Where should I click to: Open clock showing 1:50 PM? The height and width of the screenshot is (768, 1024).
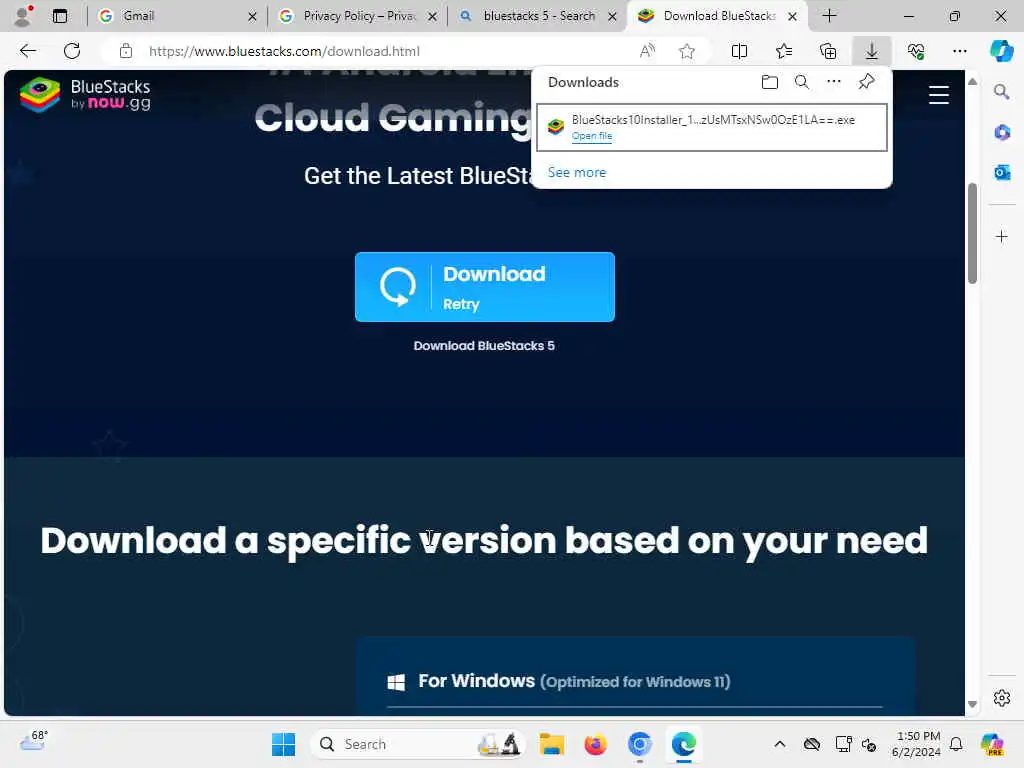click(x=916, y=744)
